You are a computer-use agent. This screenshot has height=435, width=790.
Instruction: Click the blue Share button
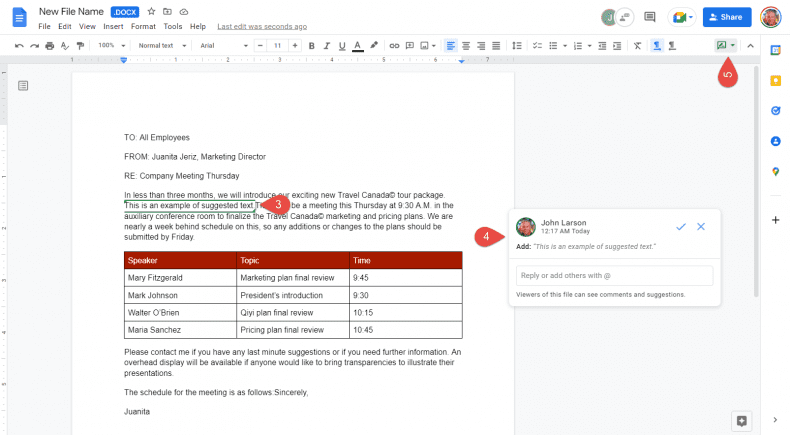(x=727, y=17)
